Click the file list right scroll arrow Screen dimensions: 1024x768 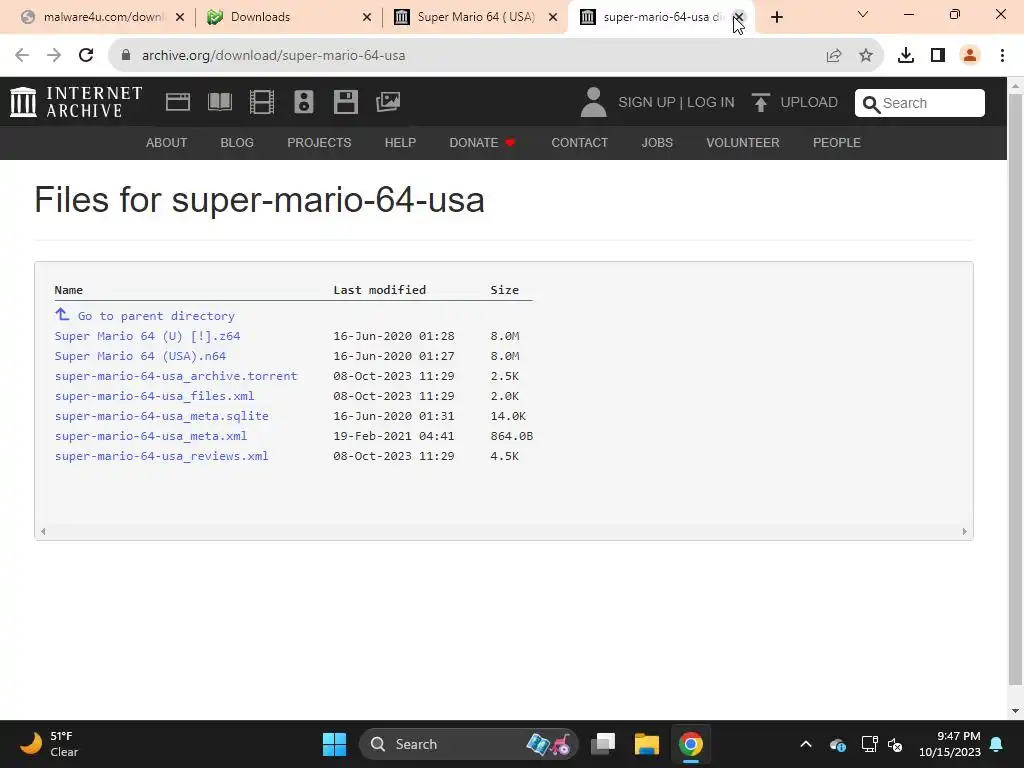[965, 532]
